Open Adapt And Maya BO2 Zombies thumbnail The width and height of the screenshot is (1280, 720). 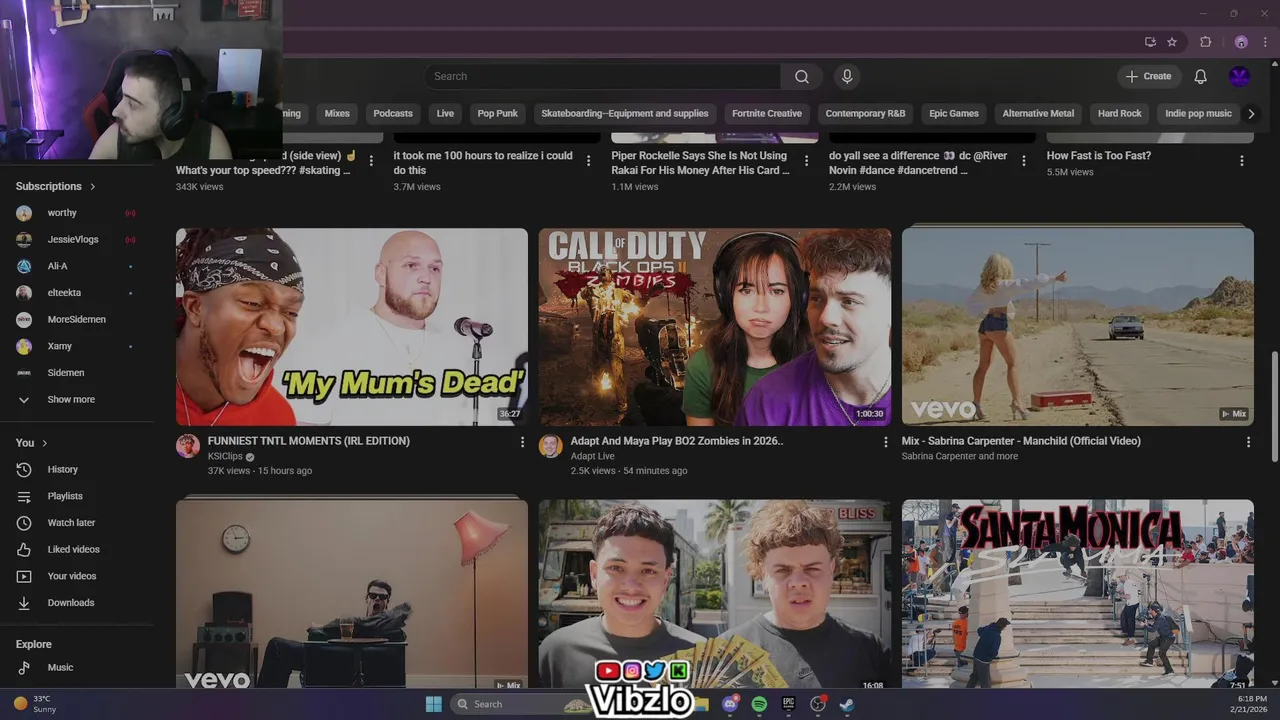pyautogui.click(x=715, y=327)
